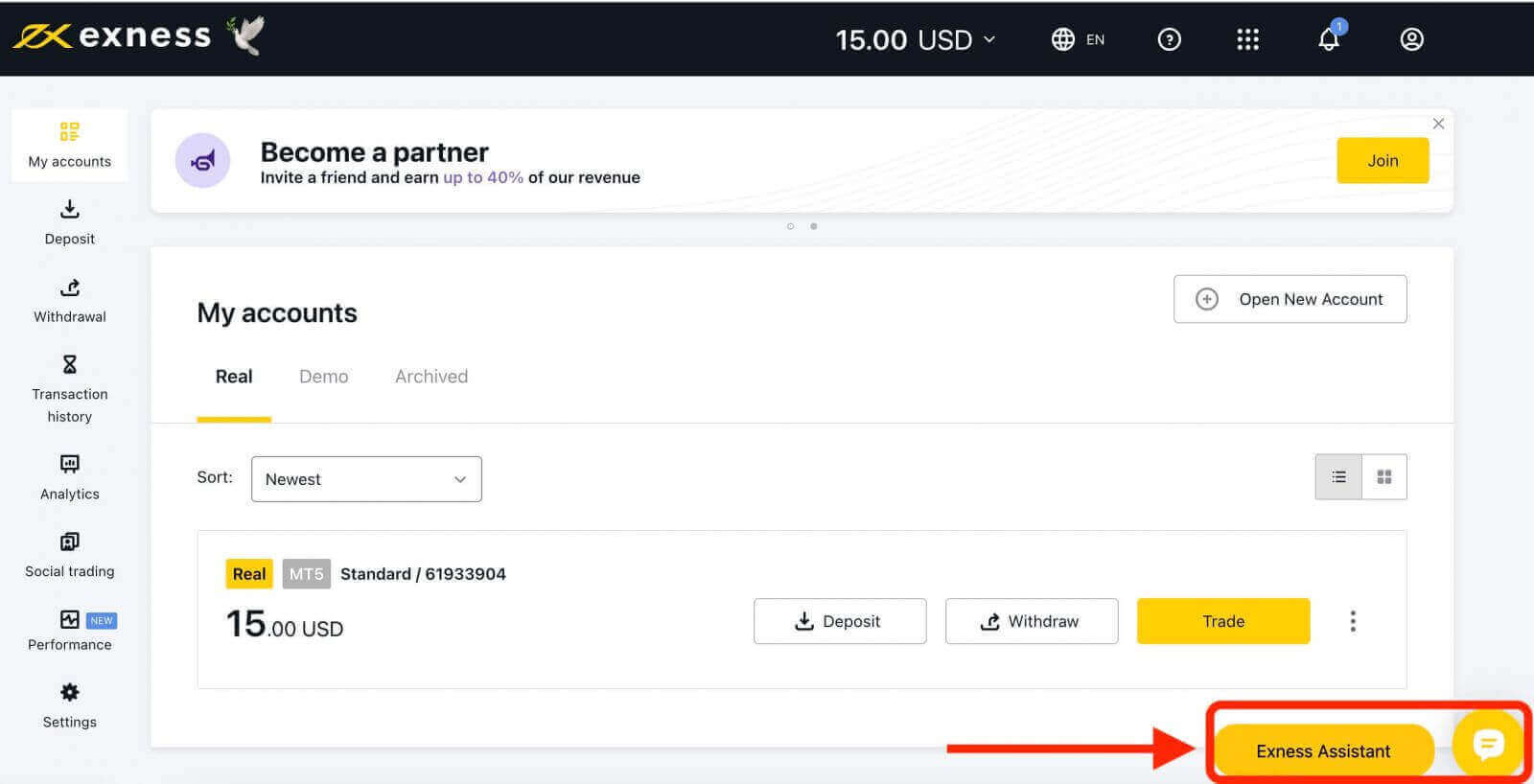Open Transaction history in sidebar
Image resolution: width=1534 pixels, height=784 pixels.
coord(70,389)
